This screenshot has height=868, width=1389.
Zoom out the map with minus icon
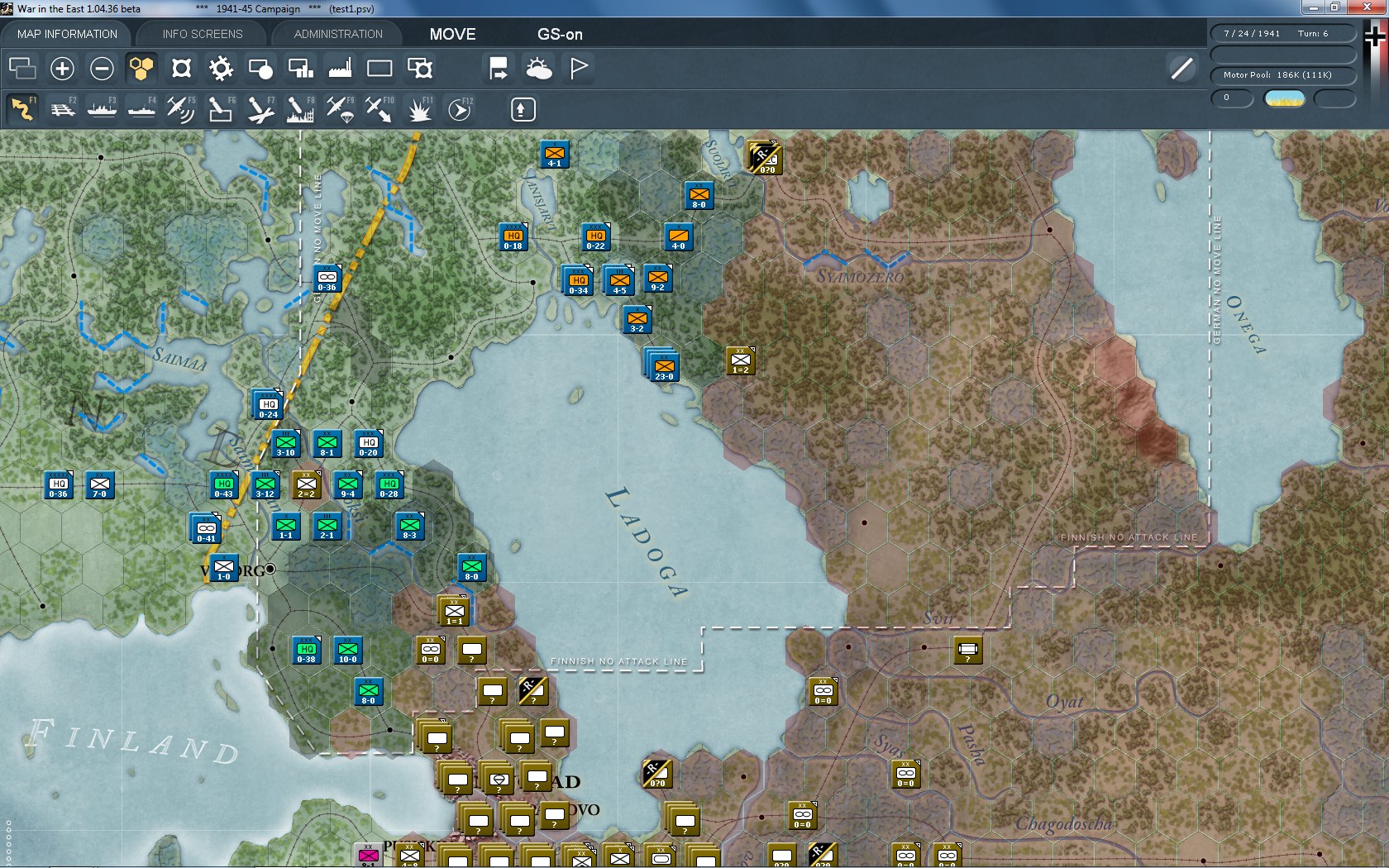pyautogui.click(x=102, y=69)
